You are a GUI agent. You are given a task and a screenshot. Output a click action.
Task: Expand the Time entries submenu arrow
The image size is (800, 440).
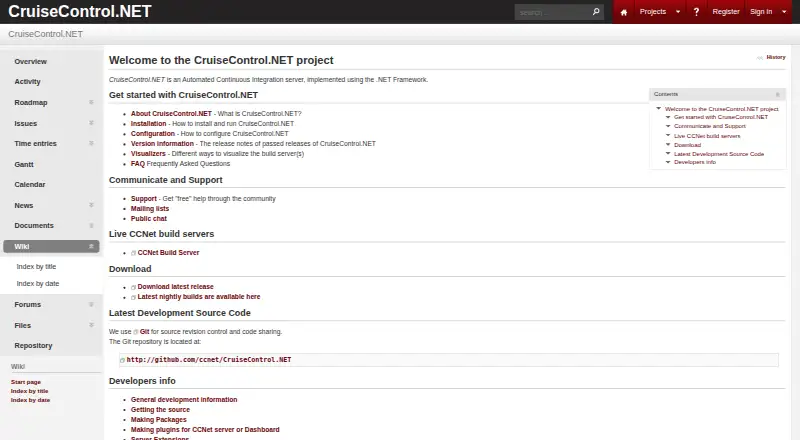91,143
